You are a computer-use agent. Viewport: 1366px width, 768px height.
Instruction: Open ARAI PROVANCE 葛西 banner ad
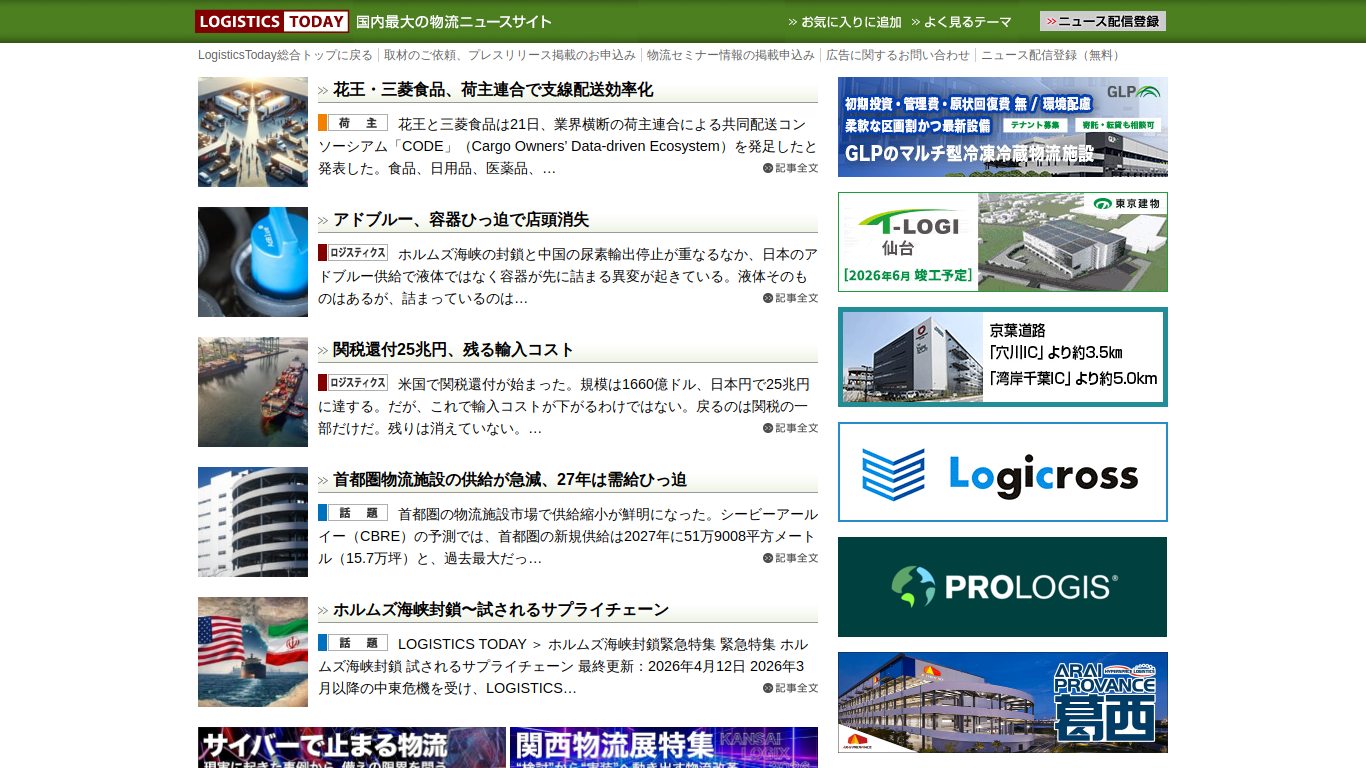pyautogui.click(x=1003, y=702)
